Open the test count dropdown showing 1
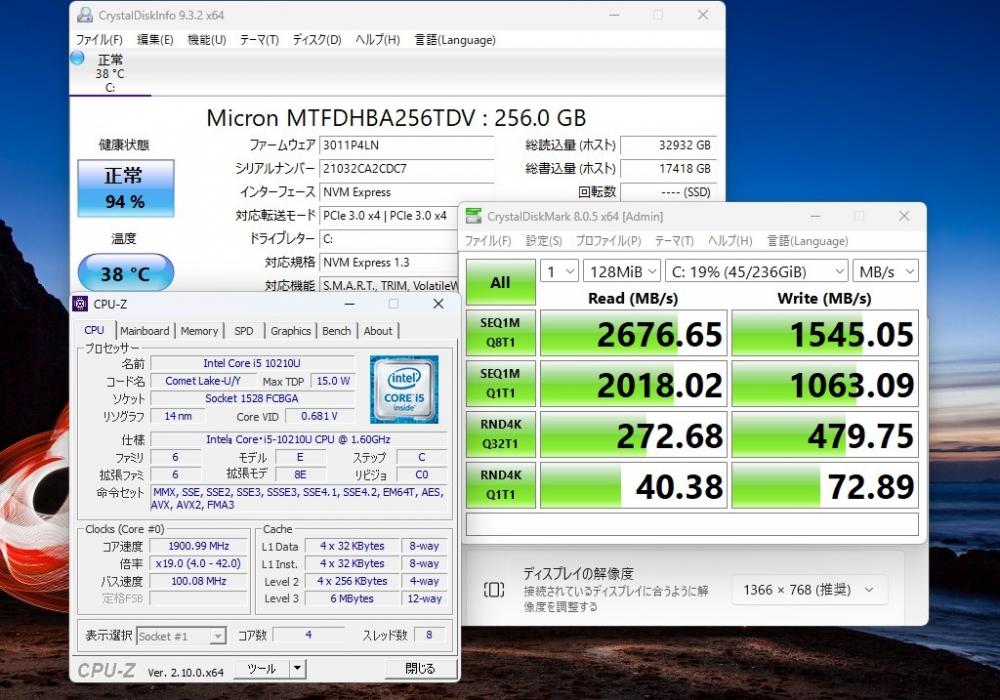 pos(559,272)
